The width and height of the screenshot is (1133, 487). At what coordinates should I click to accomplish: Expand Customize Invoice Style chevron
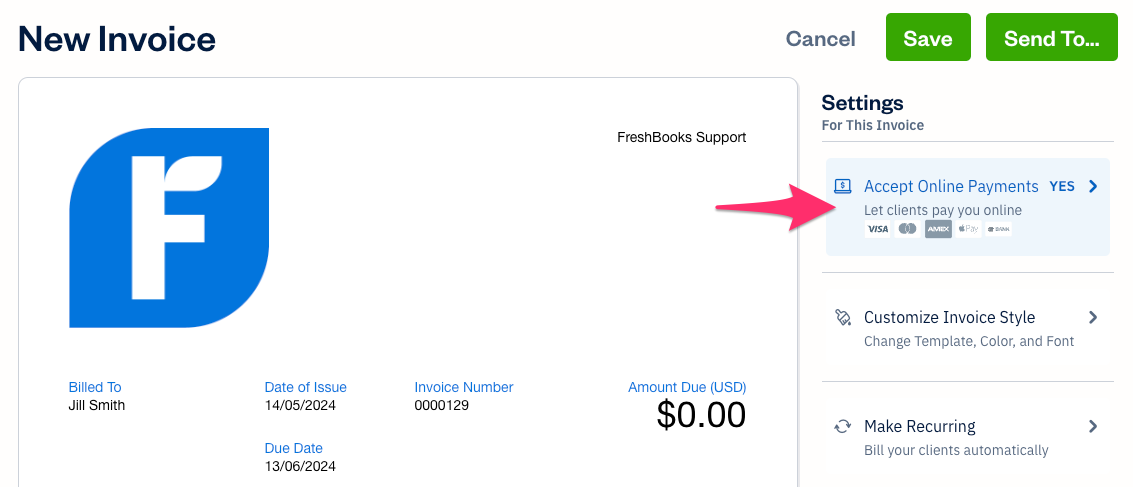click(x=1093, y=317)
